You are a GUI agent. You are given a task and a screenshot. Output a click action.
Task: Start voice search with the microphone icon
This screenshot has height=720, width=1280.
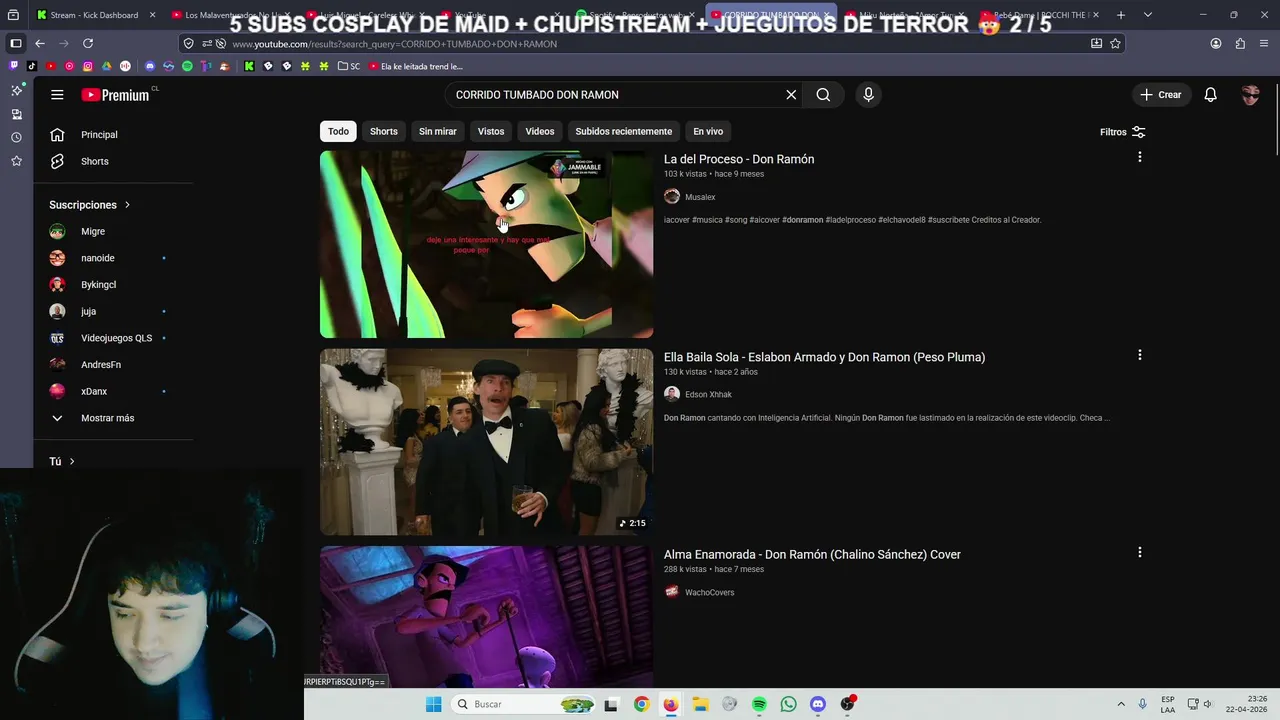tap(868, 95)
